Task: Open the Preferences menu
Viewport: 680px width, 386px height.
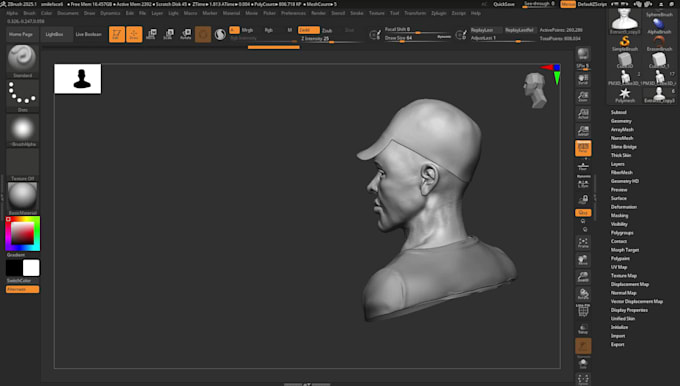Action: (x=293, y=13)
